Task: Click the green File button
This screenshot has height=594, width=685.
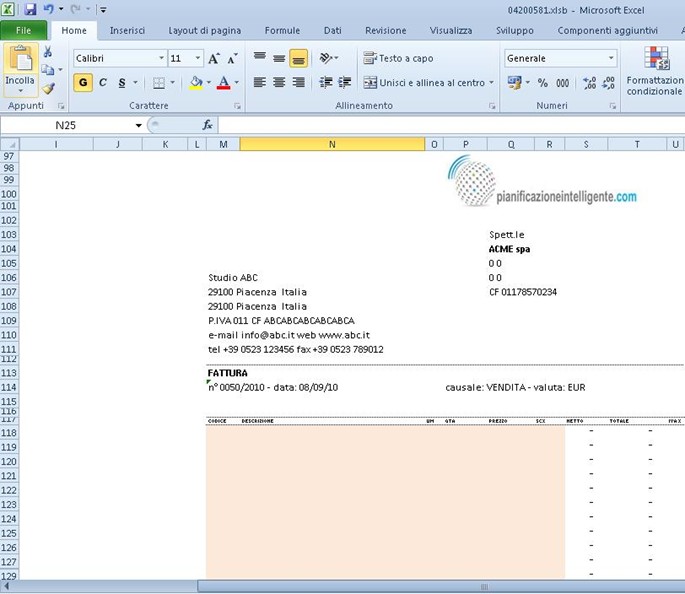Action: pos(23,31)
